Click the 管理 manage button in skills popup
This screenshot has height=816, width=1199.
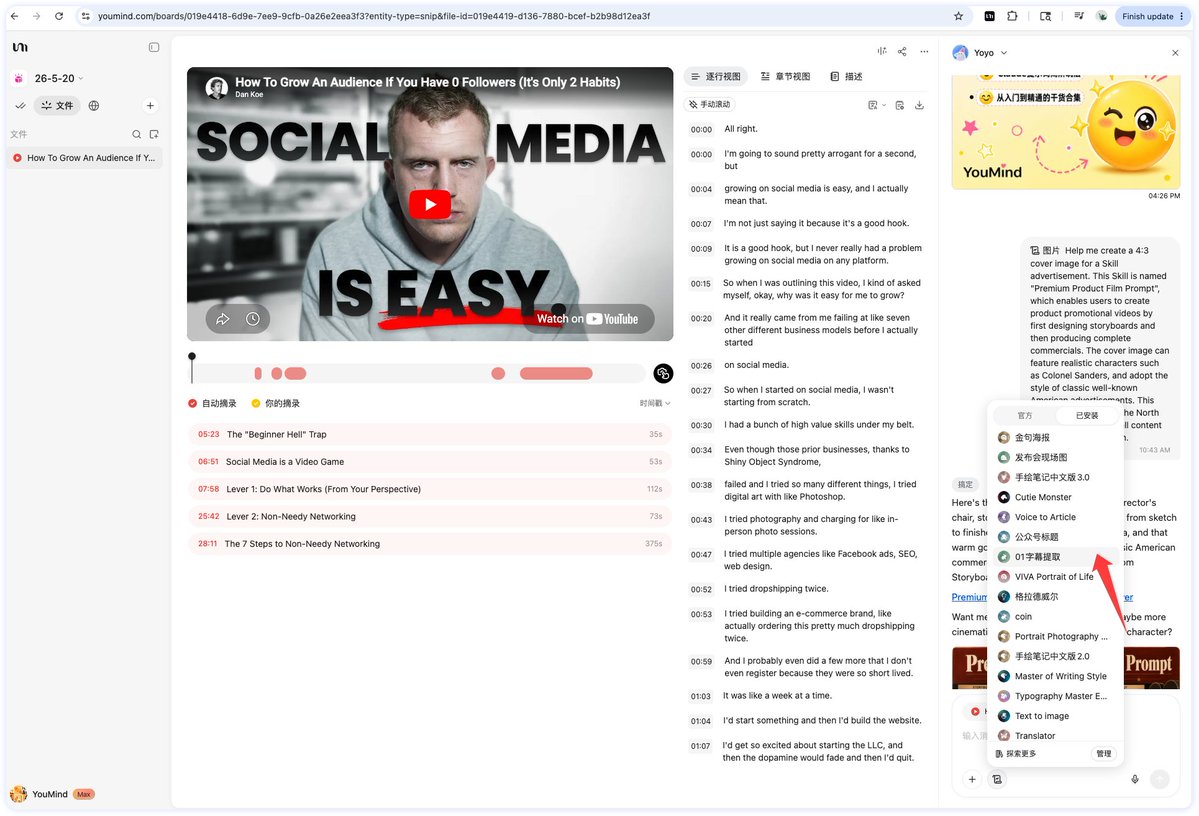[1103, 754]
